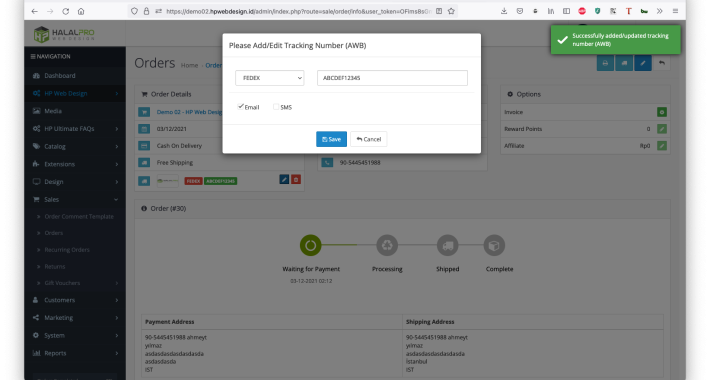Click green Invoice generate icon
The height and width of the screenshot is (380, 710).
coord(662,112)
